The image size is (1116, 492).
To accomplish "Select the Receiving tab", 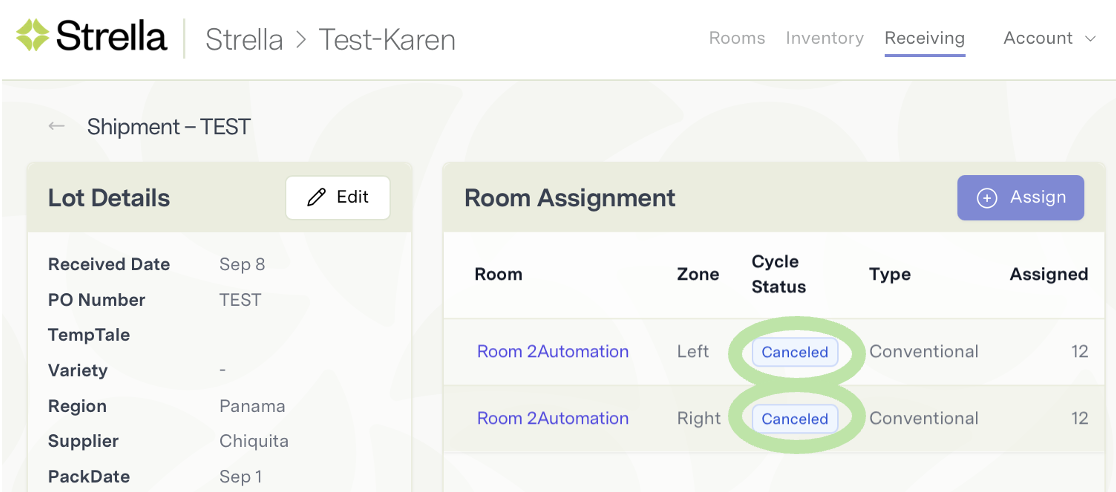I will click(925, 38).
